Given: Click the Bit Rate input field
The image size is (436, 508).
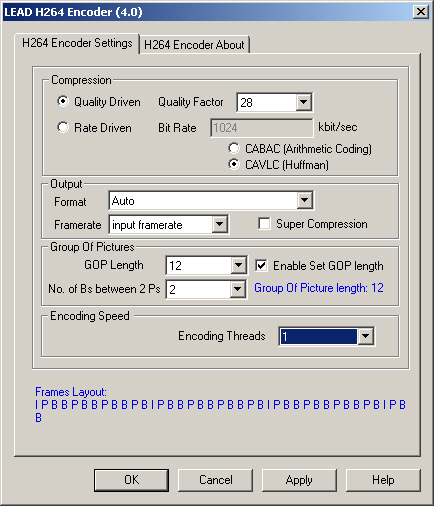Looking at the screenshot, I should click(x=262, y=128).
